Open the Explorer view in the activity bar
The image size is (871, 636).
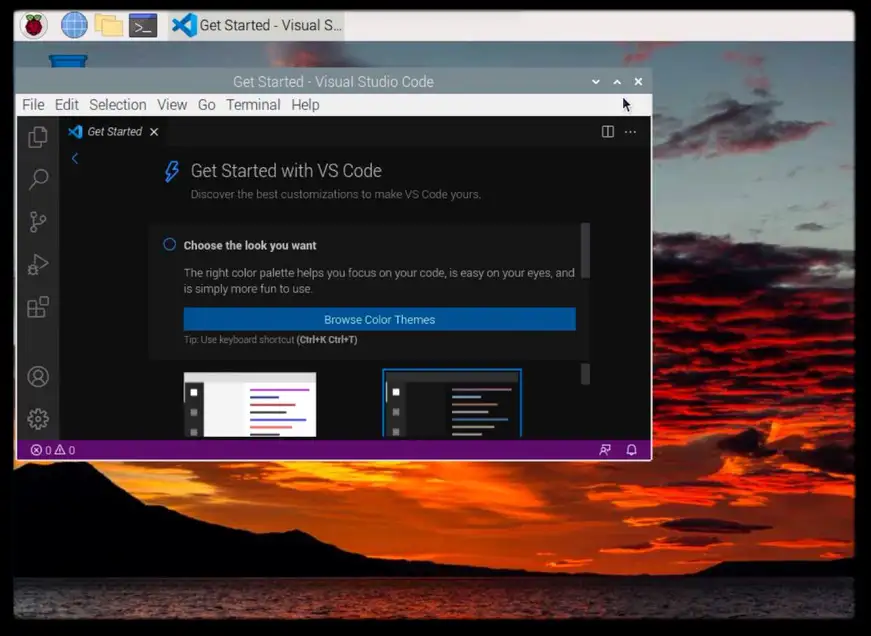pyautogui.click(x=37, y=137)
